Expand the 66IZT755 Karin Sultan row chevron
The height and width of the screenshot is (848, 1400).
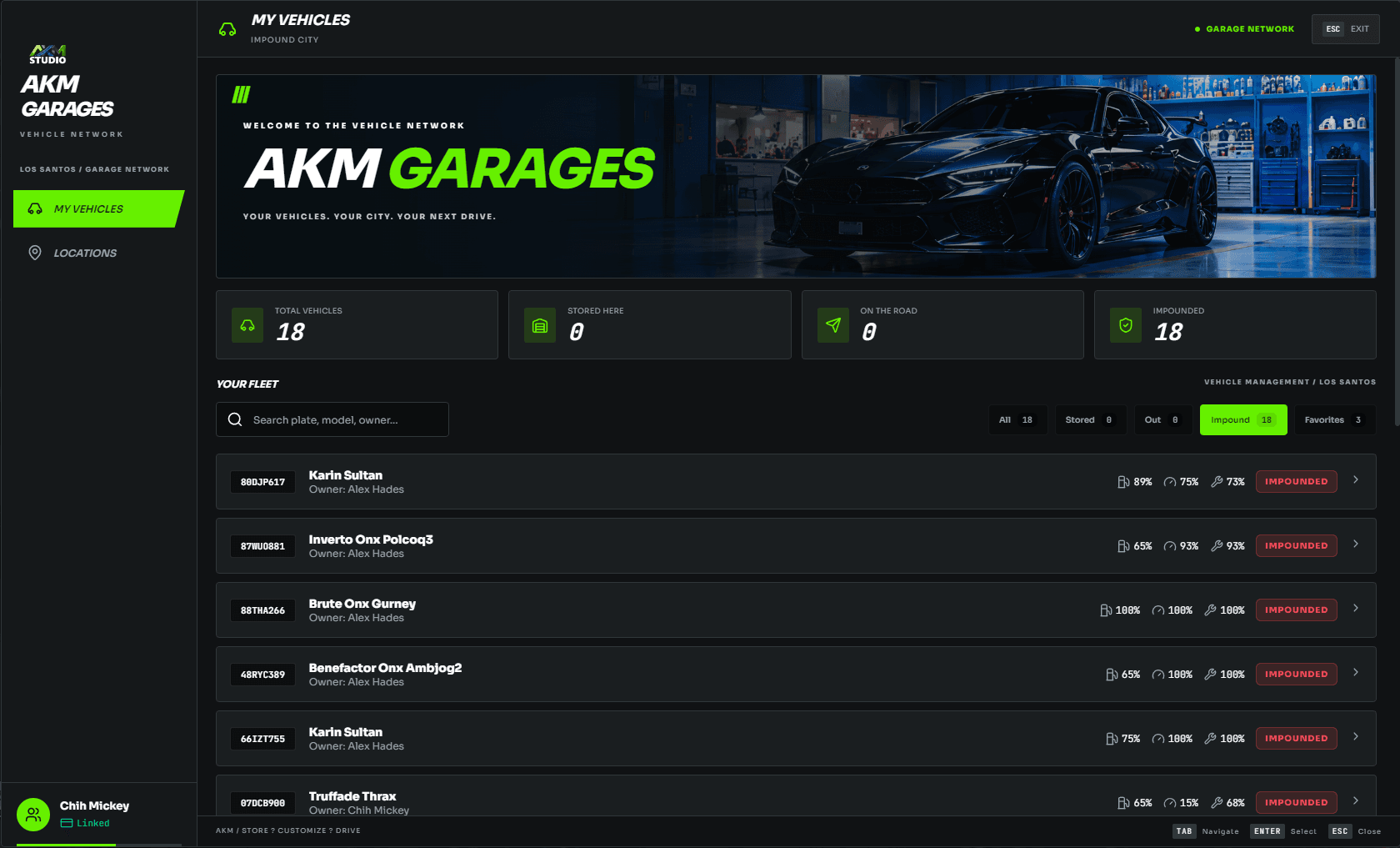point(1356,736)
